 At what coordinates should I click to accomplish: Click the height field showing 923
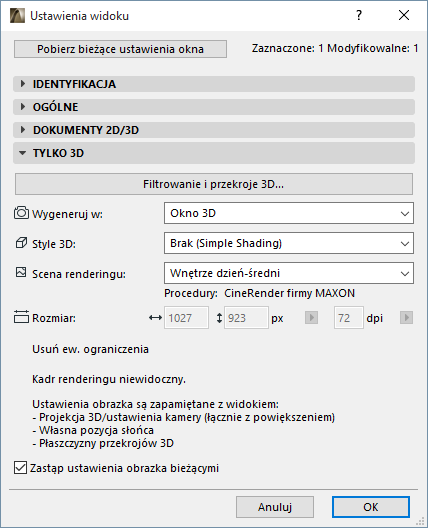[x=246, y=318]
